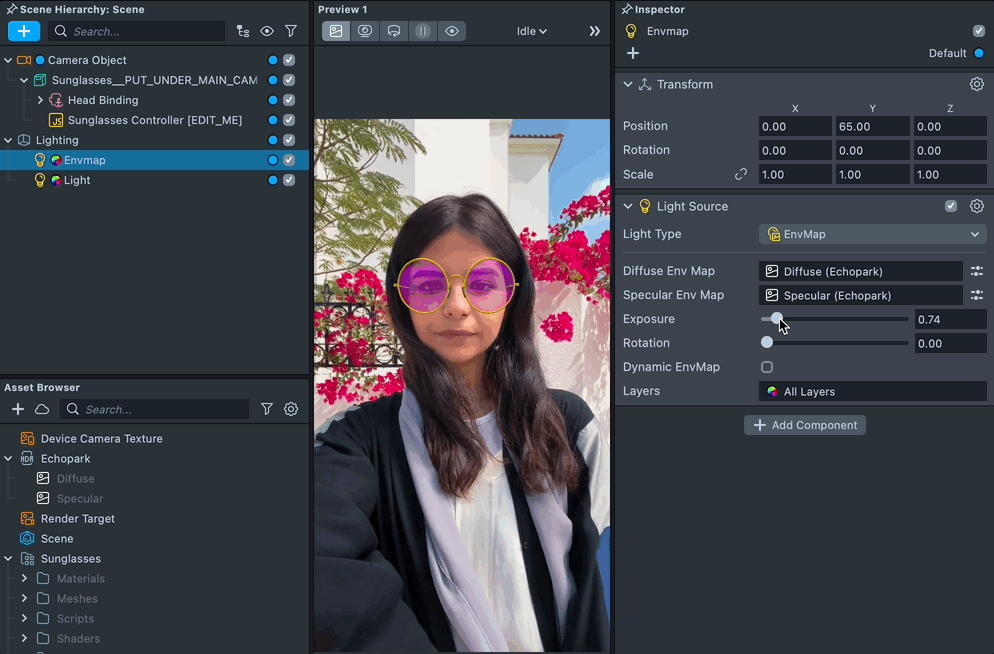The image size is (994, 654).
Task: Uncheck the Sunglasses Controller object checkbox
Action: (x=289, y=120)
